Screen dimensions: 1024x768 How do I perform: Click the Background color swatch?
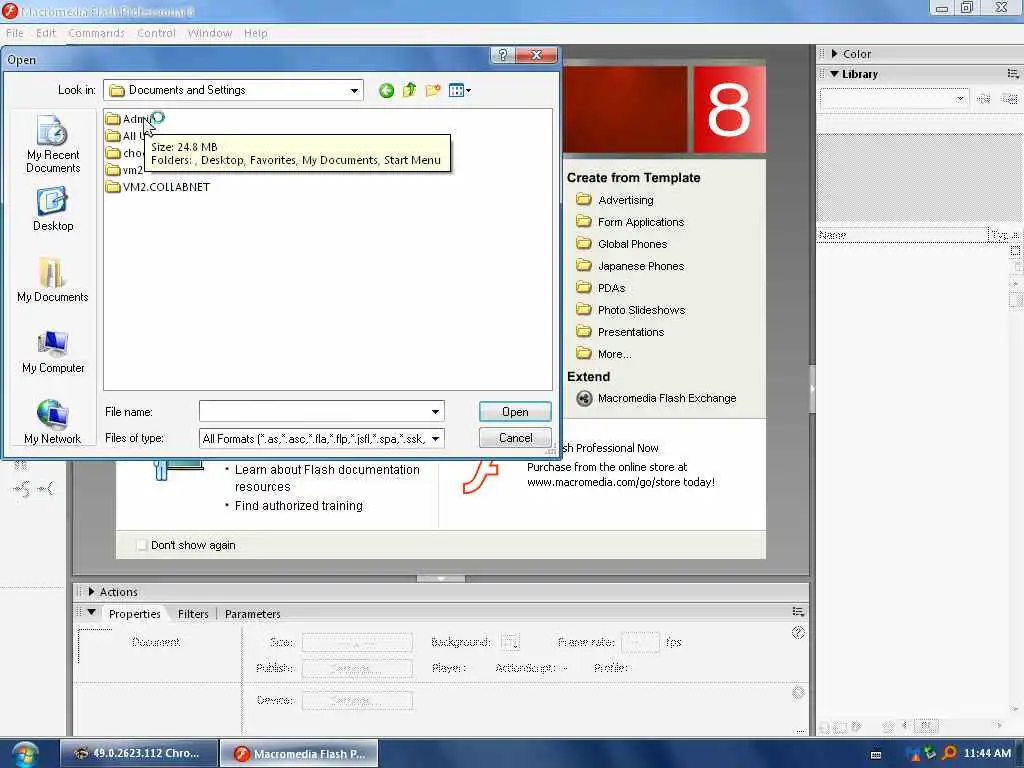pos(510,642)
